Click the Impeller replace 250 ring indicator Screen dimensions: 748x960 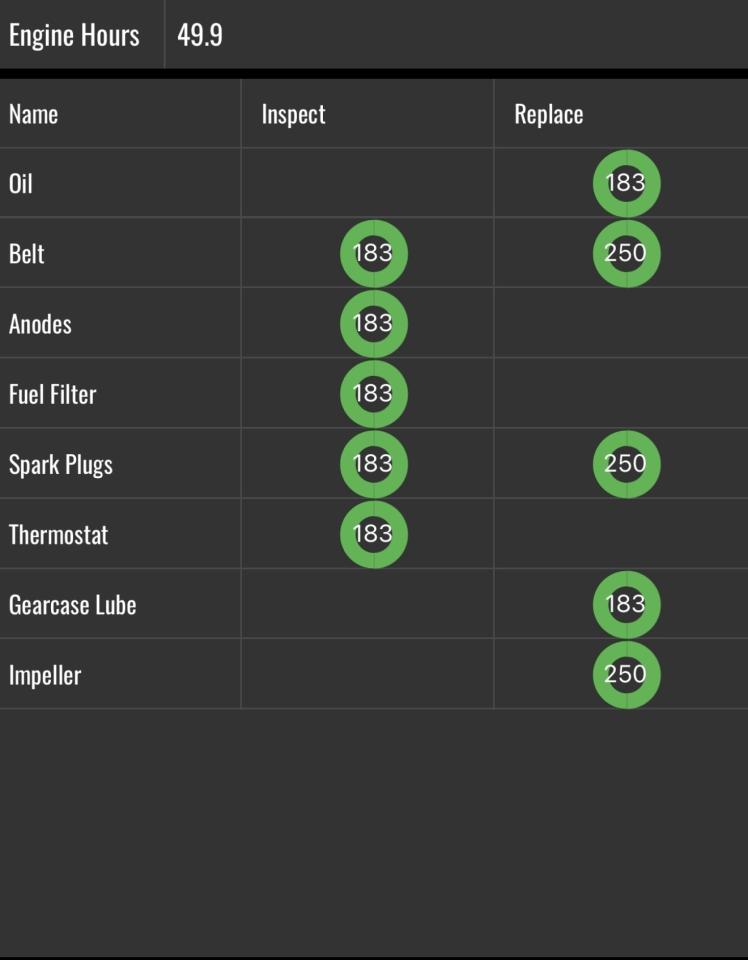[x=626, y=674]
